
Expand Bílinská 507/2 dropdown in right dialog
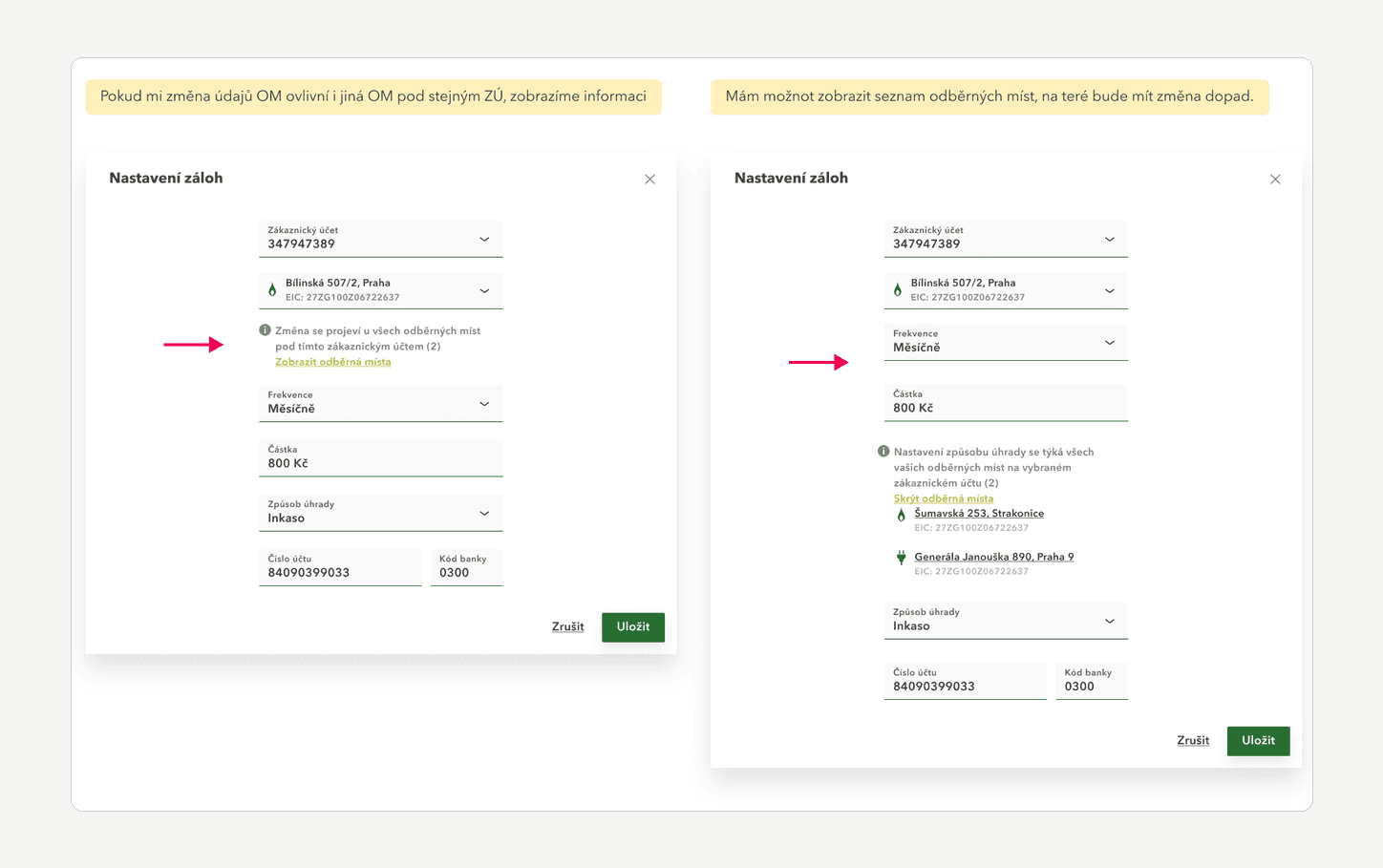1006,290
